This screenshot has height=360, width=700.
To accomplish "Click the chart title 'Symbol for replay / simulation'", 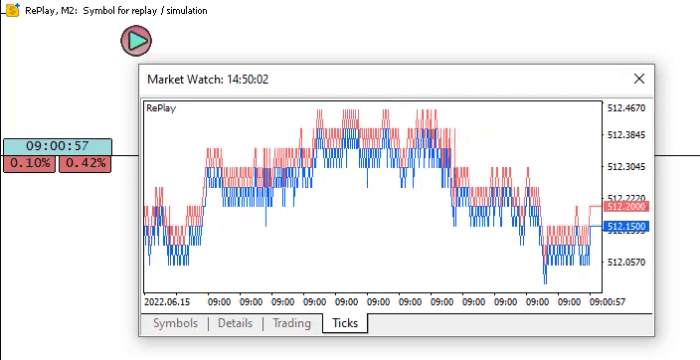I will click(x=145, y=10).
